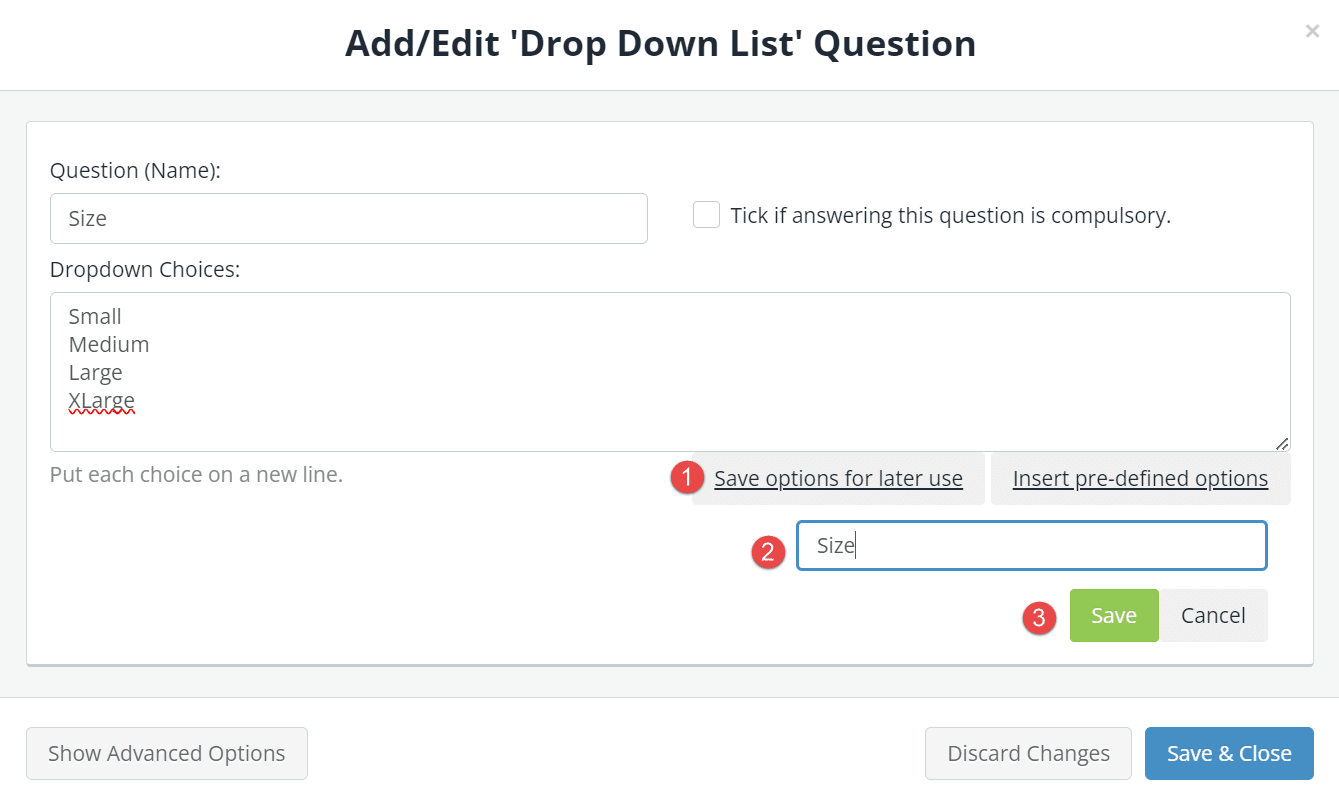The width and height of the screenshot is (1339, 802).
Task: Click the 'Tick if answering this question is compulsory' label
Action: point(950,215)
